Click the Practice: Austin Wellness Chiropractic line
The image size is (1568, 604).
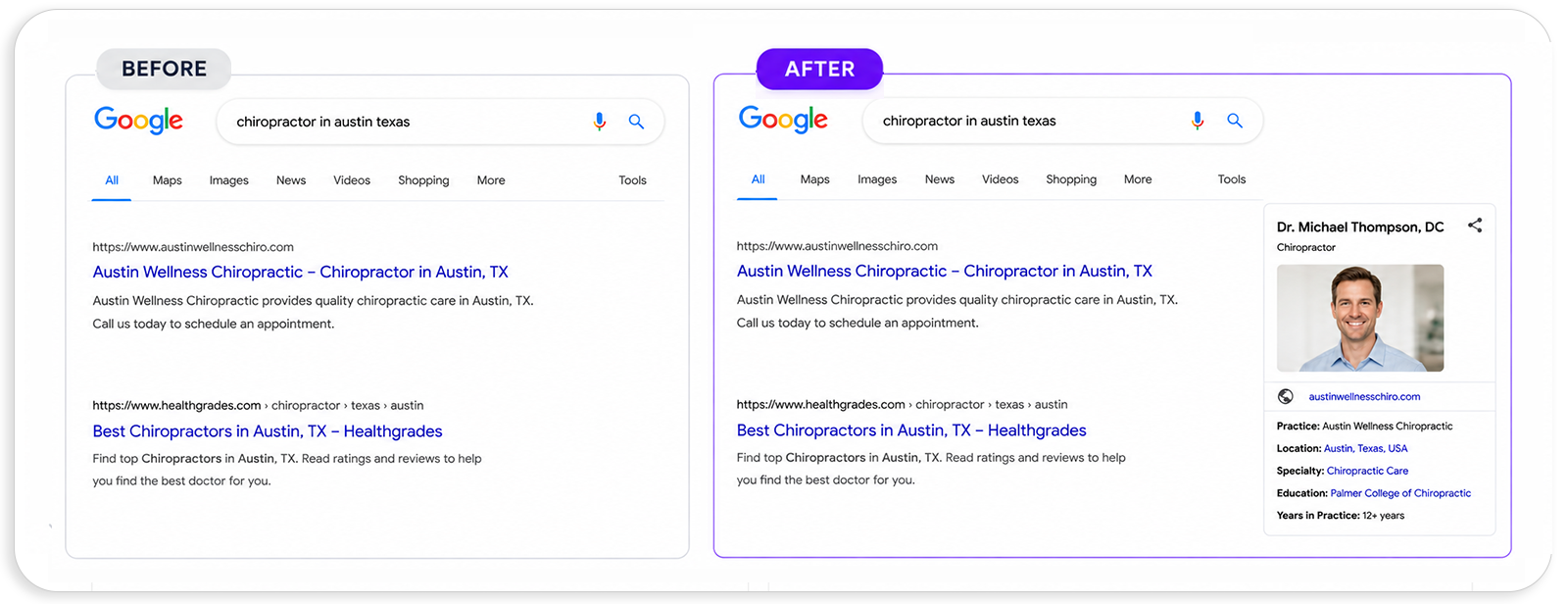pyautogui.click(x=1364, y=426)
